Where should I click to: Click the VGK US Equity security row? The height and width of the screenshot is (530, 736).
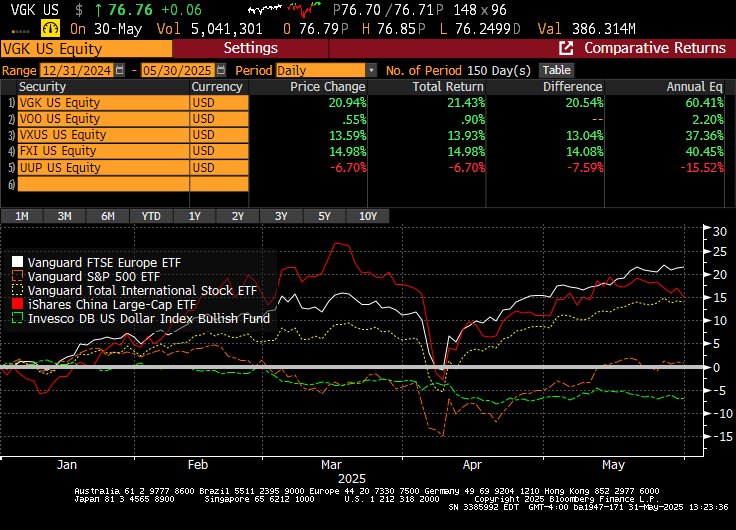click(x=103, y=103)
